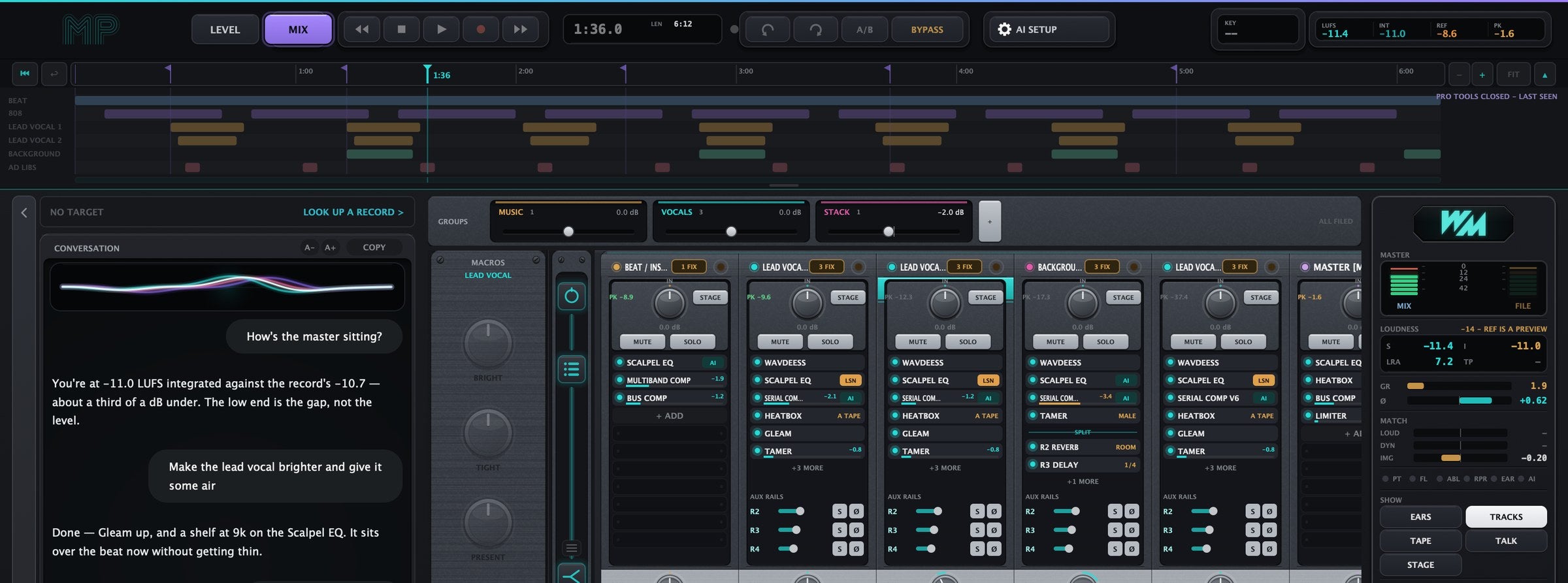
Task: Click the MUSIC group fader handle
Action: tap(568, 232)
